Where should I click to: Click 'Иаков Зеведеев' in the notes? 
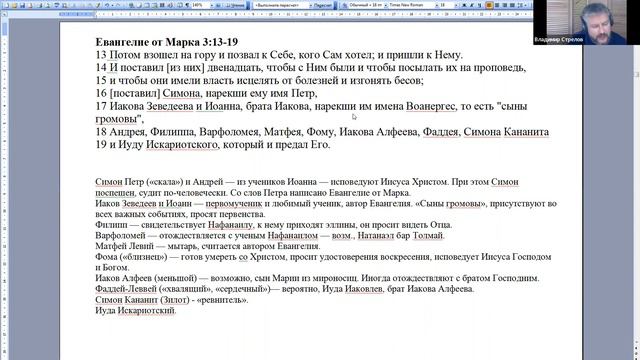(x=126, y=203)
